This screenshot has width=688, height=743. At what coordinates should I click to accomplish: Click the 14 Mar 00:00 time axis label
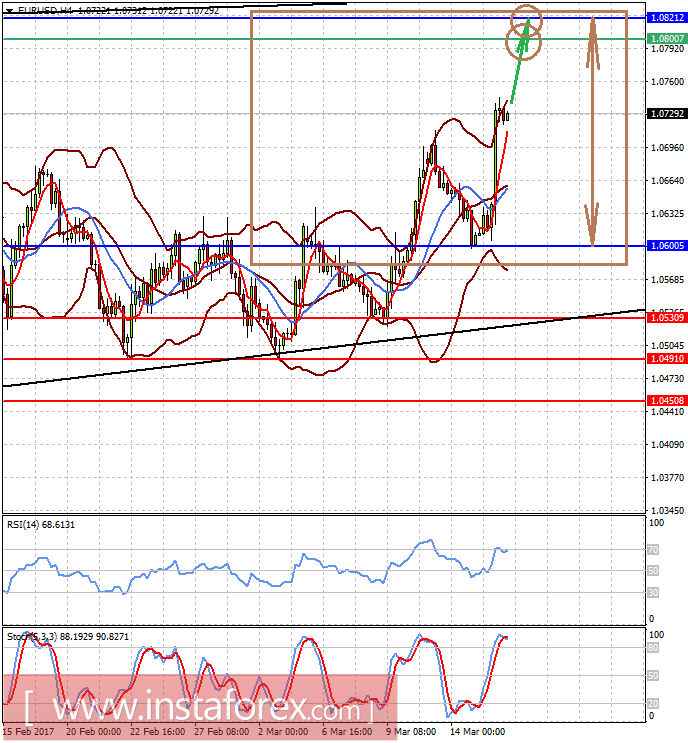[x=477, y=732]
